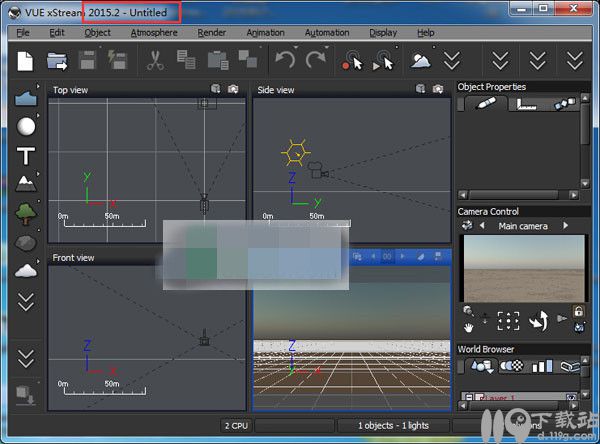The image size is (600, 444).
Task: Create a new scene with the blank page icon
Action: point(25,61)
